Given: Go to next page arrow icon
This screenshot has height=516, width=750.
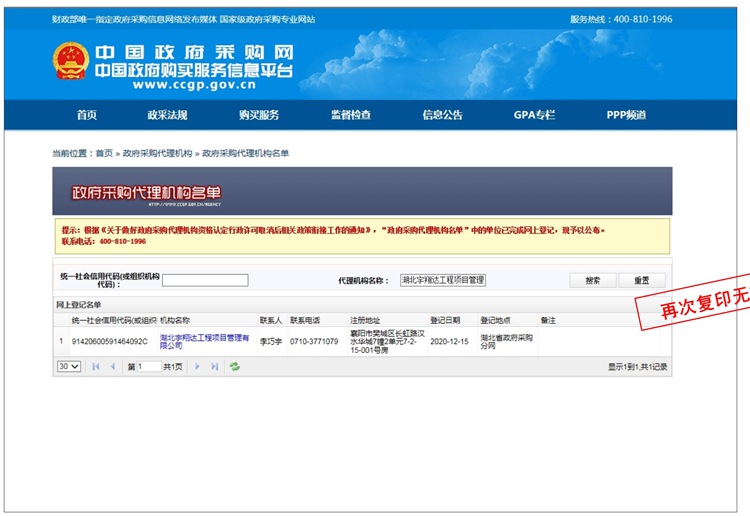Looking at the screenshot, I should coord(197,366).
